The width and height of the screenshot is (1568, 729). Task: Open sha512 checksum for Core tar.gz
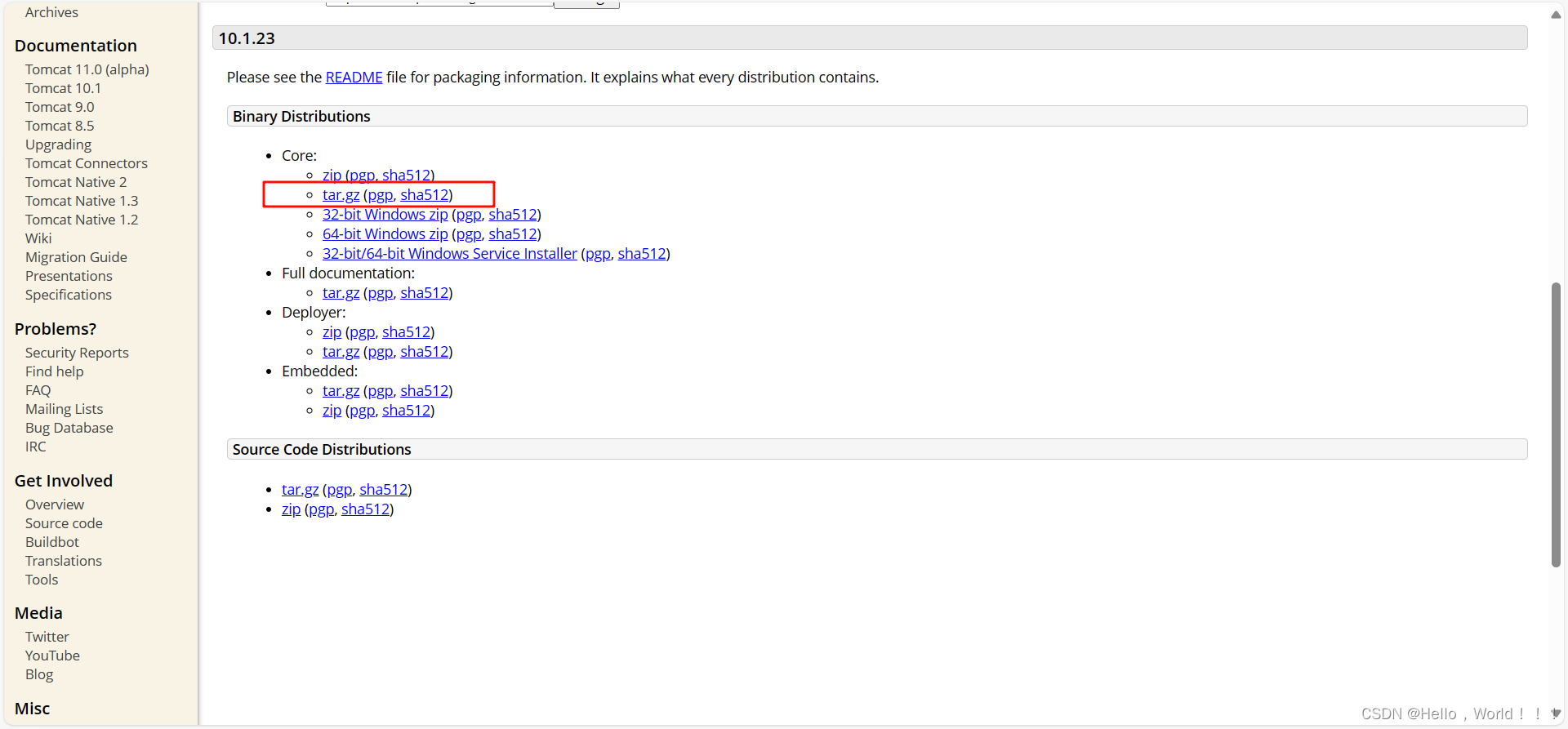(x=424, y=195)
